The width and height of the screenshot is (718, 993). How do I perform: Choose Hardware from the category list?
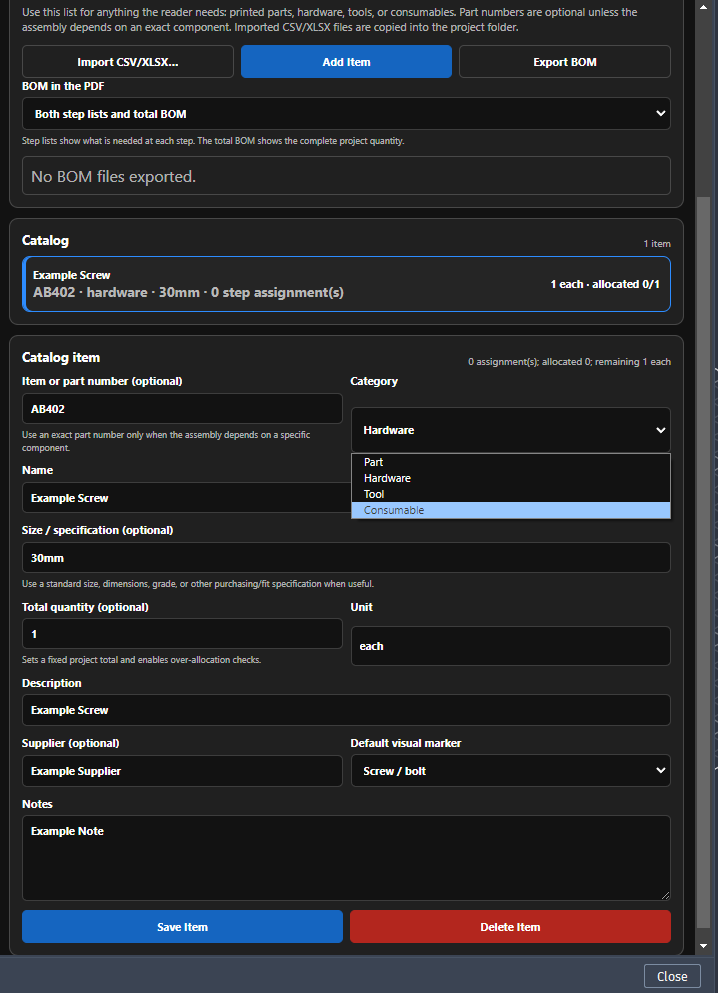click(511, 478)
